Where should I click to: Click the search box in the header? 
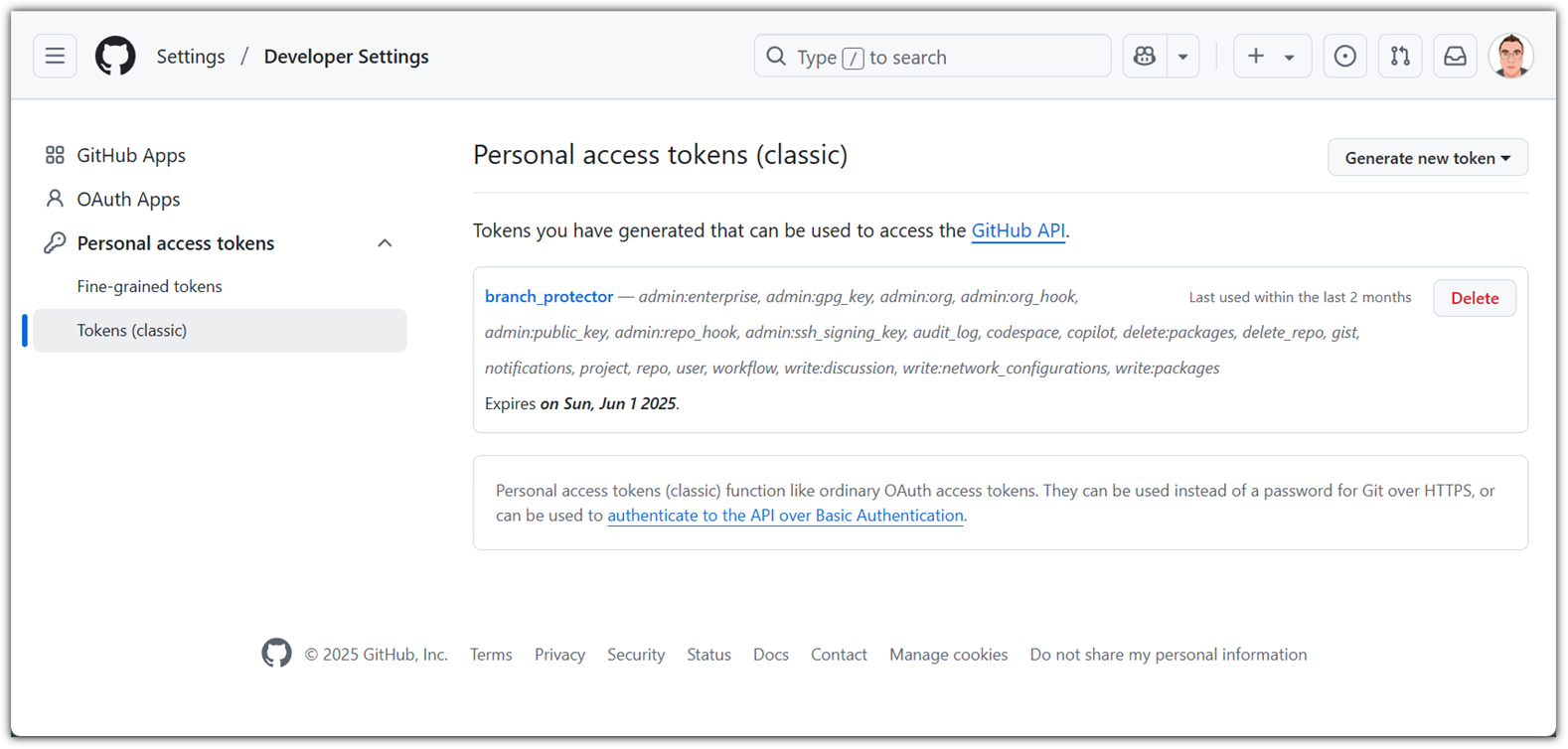click(x=932, y=57)
